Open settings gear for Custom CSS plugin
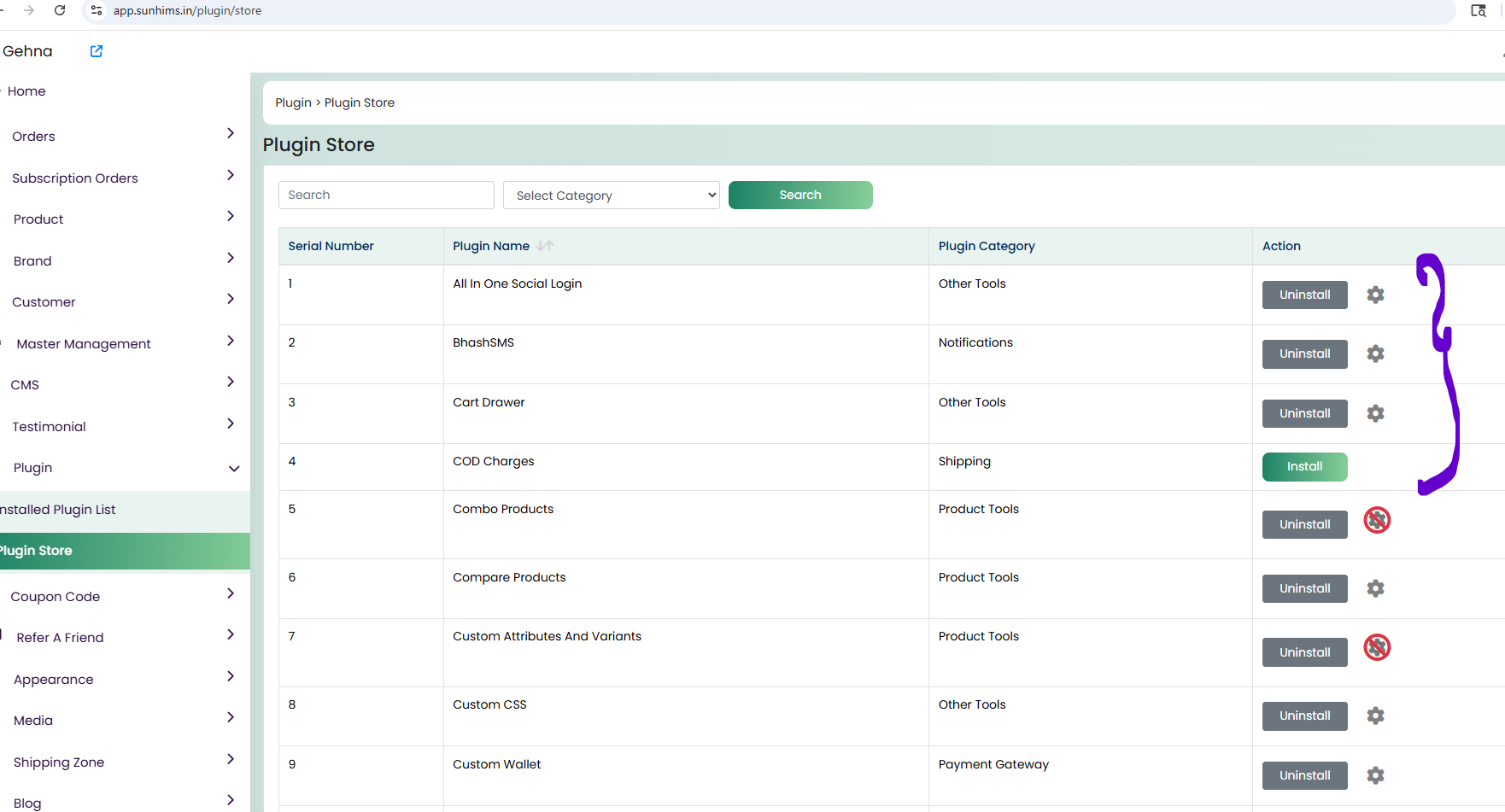Image resolution: width=1505 pixels, height=812 pixels. coord(1375,716)
